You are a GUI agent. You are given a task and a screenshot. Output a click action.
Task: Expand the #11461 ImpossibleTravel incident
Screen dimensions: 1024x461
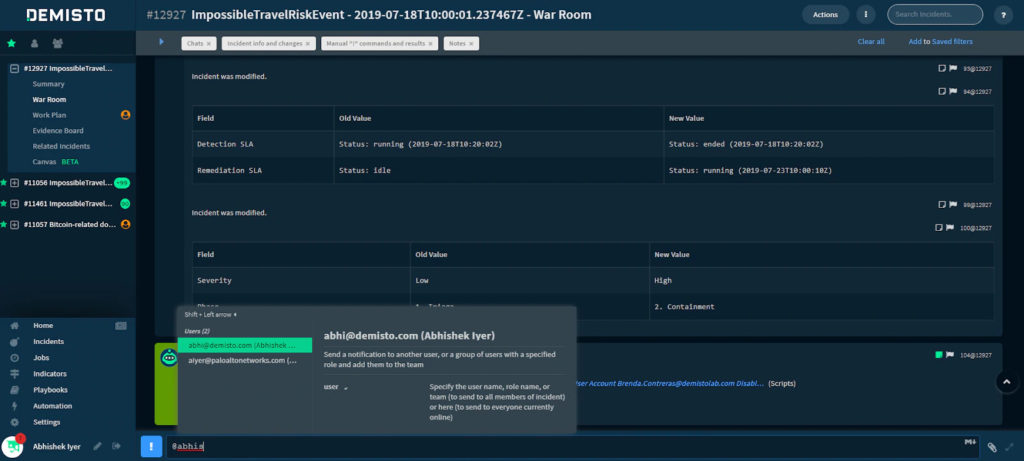click(x=15, y=204)
